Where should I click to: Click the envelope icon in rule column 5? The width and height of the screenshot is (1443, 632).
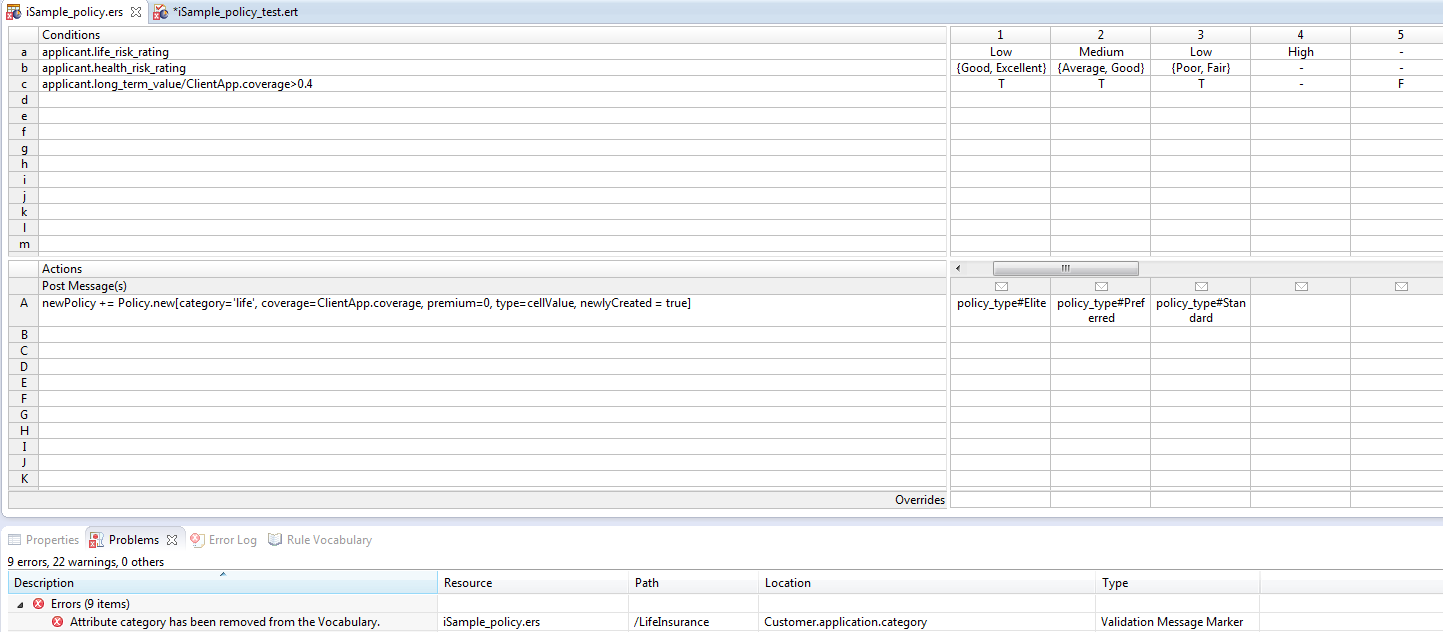(x=1401, y=286)
